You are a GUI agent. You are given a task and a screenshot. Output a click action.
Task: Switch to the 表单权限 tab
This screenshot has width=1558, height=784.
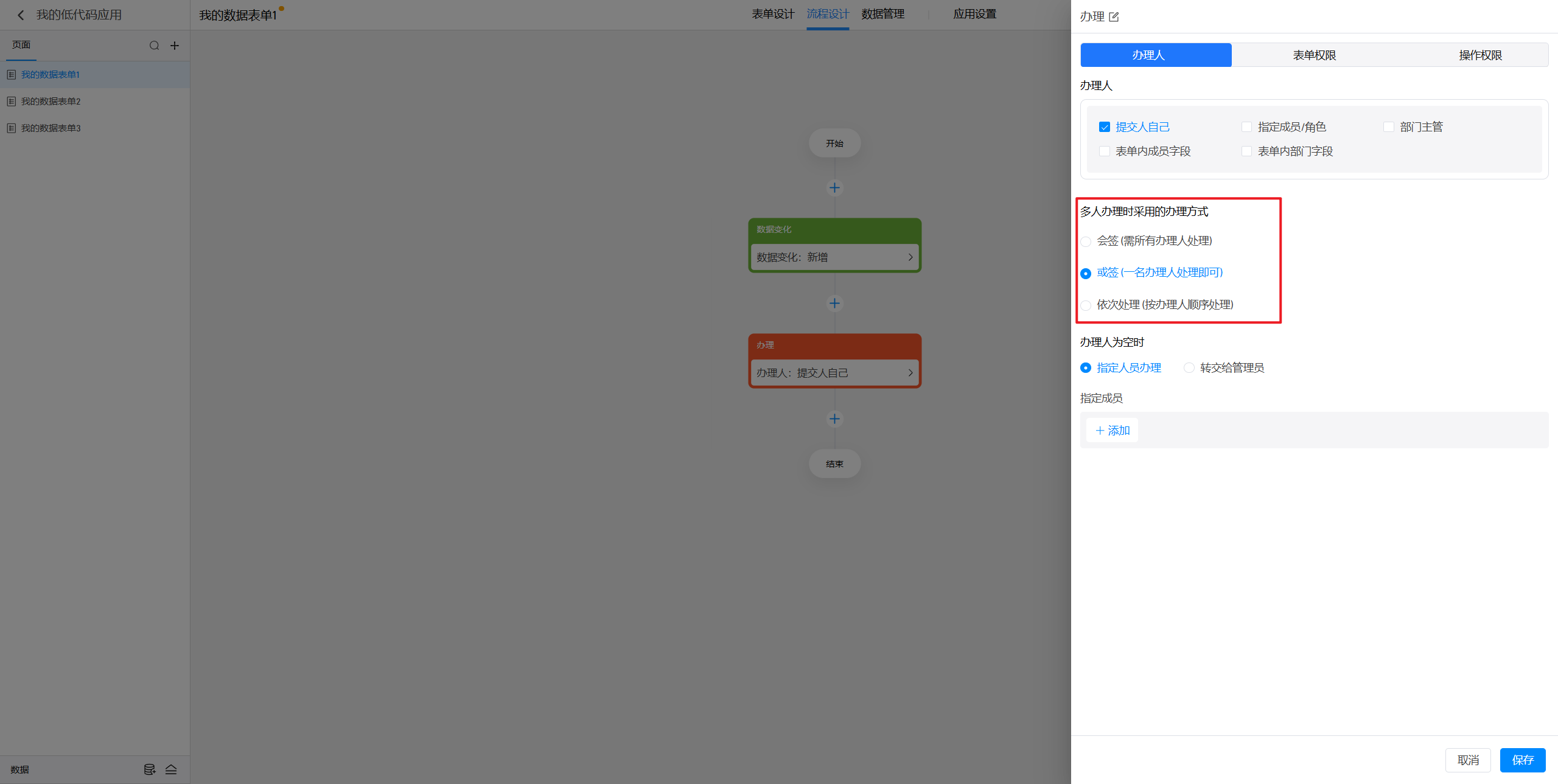pyautogui.click(x=1314, y=55)
